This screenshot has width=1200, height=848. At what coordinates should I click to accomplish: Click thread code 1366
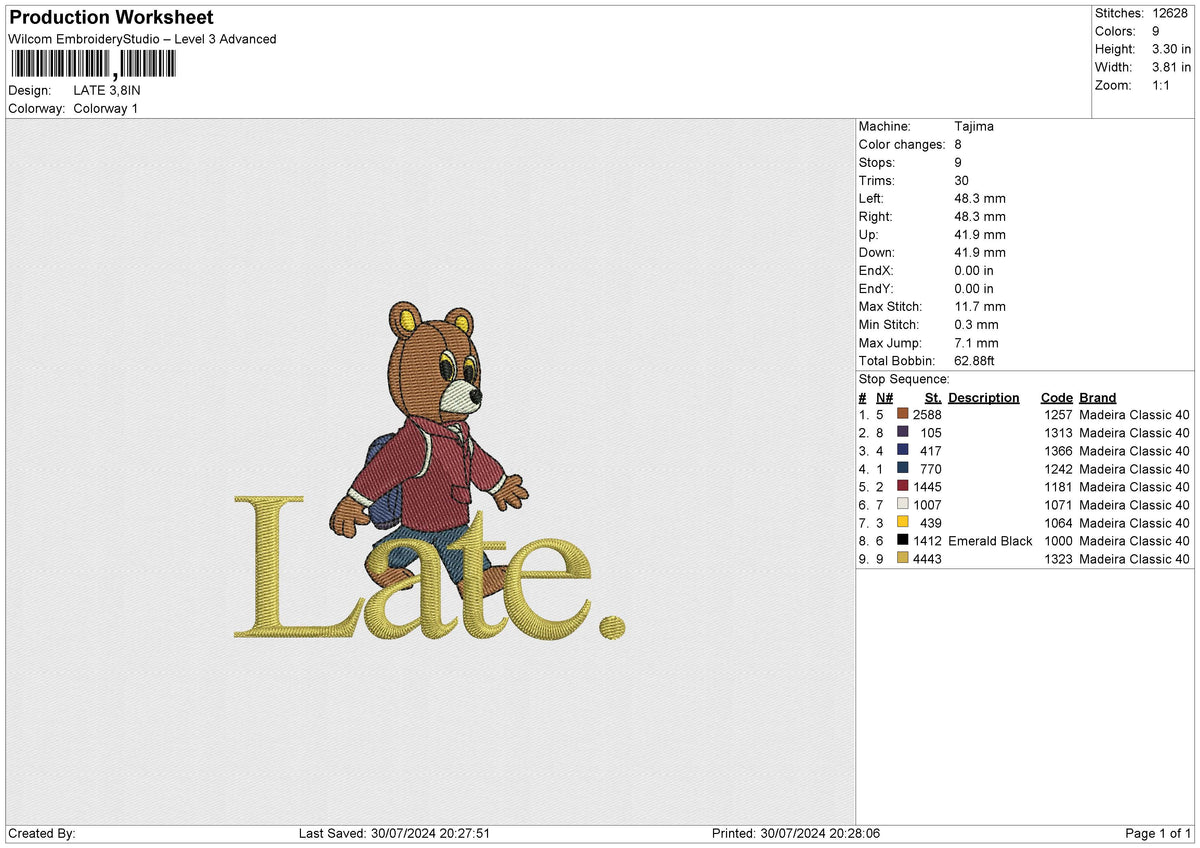pos(1057,451)
